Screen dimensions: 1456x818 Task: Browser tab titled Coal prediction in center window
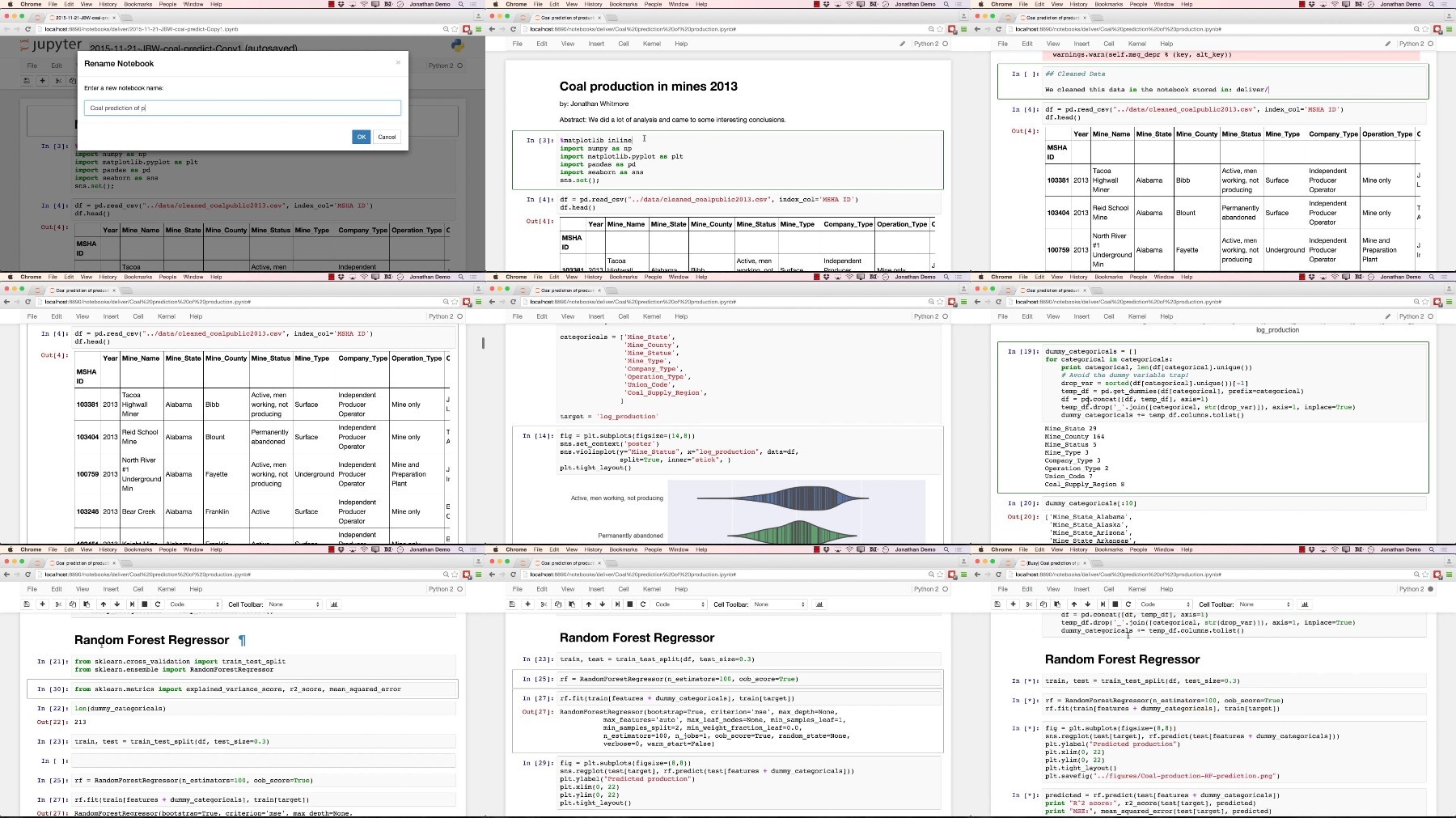568,290
